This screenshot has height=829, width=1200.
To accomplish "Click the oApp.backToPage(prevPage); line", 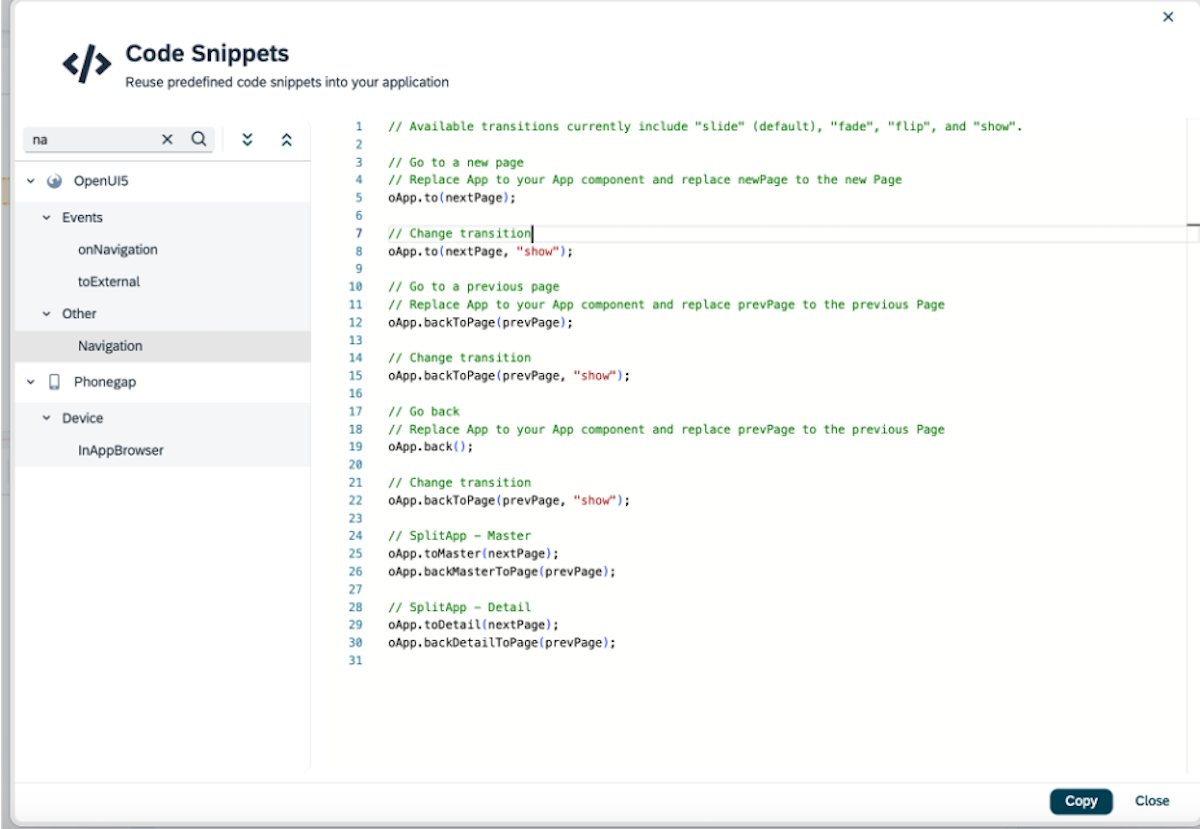I will point(480,322).
